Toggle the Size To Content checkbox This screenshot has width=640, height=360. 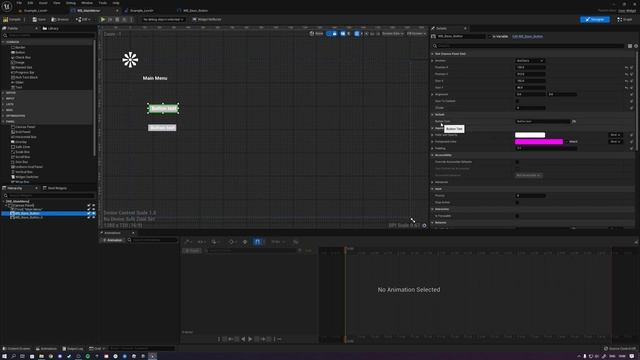517,101
